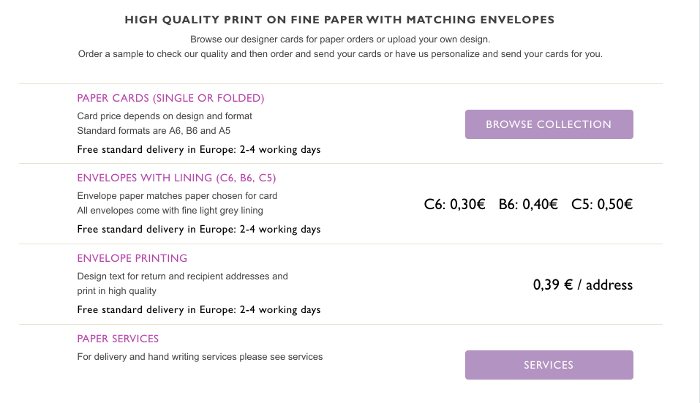Select the Paper Cards (Single or Folded) heading
700x403 pixels.
171,98
